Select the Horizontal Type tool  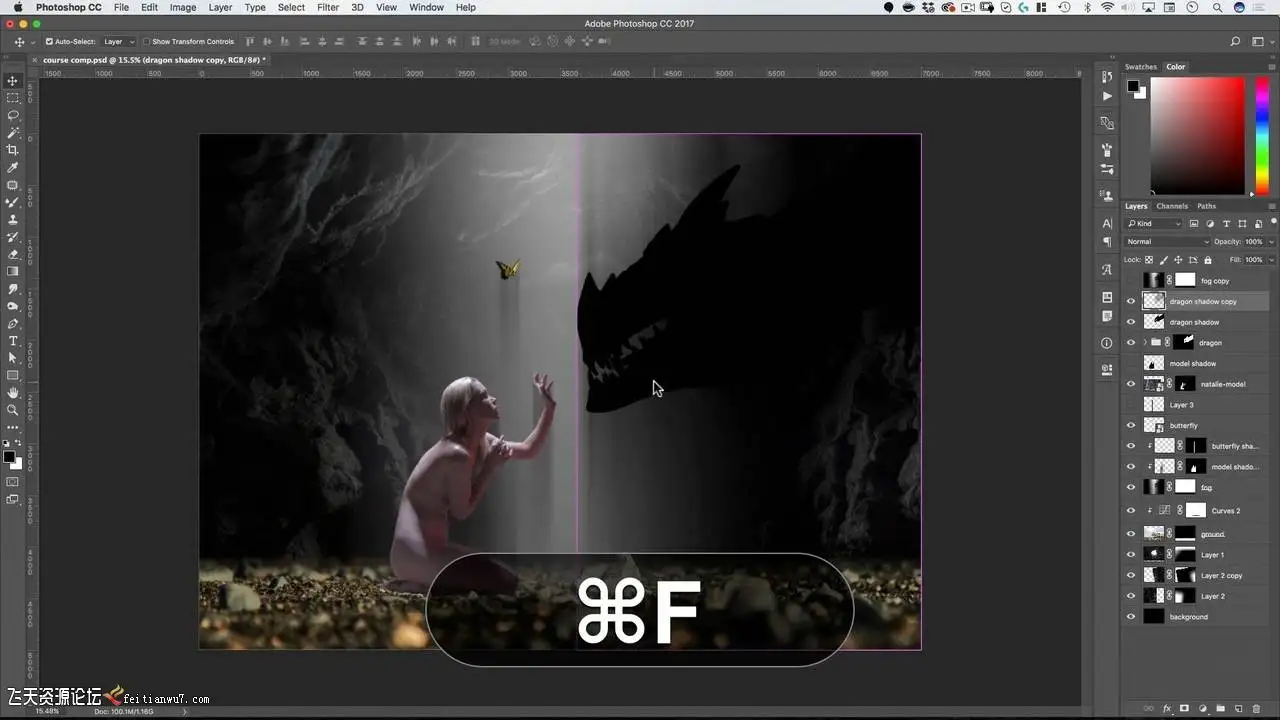(13, 341)
